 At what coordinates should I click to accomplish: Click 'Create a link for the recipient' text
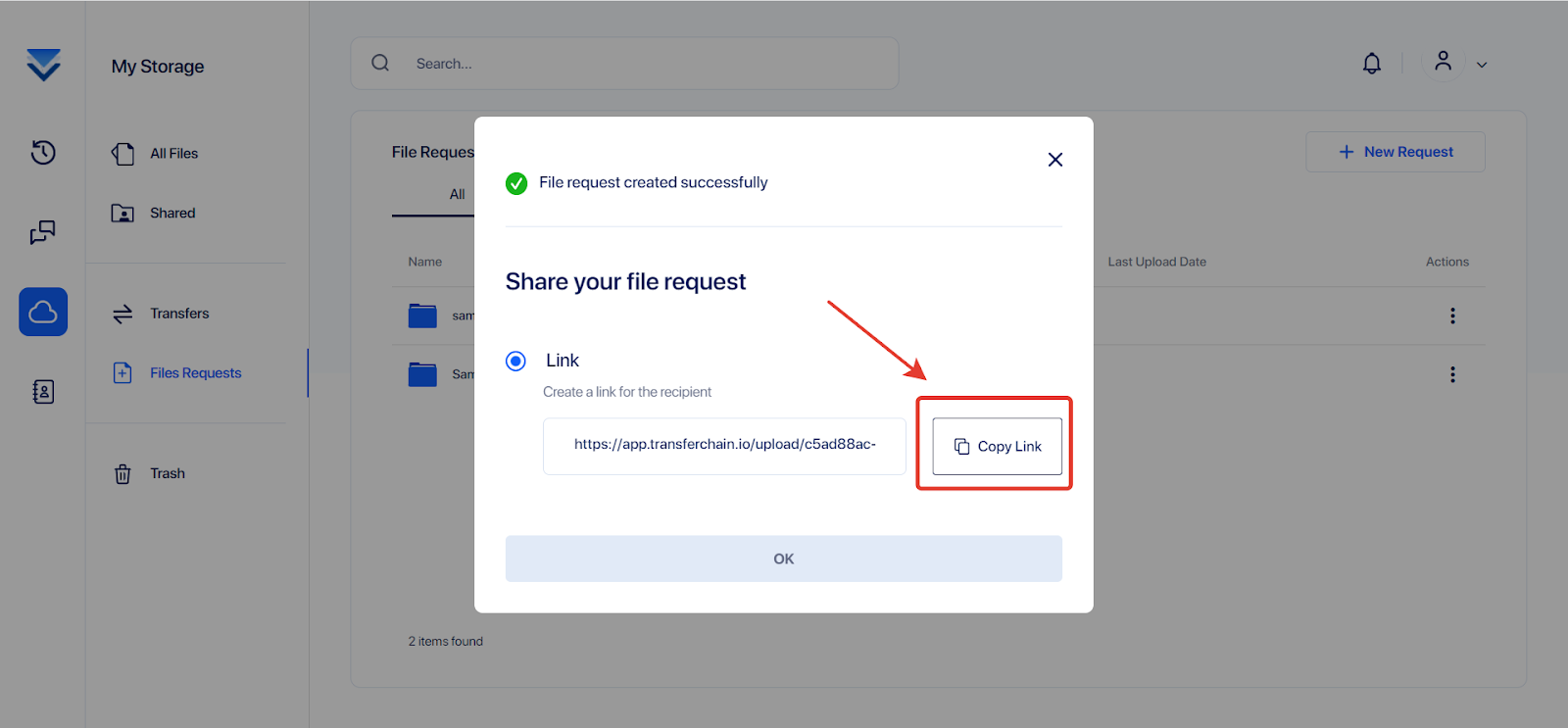tap(627, 392)
